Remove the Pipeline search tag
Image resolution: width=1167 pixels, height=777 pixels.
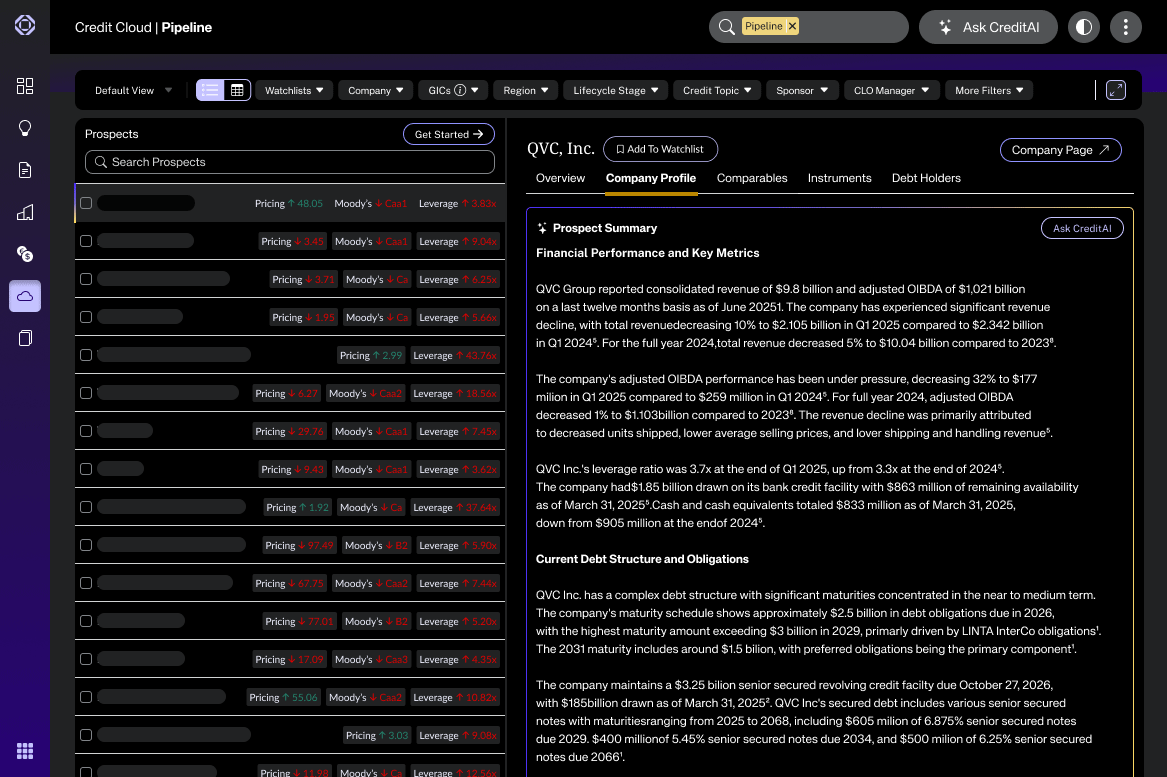pos(792,26)
